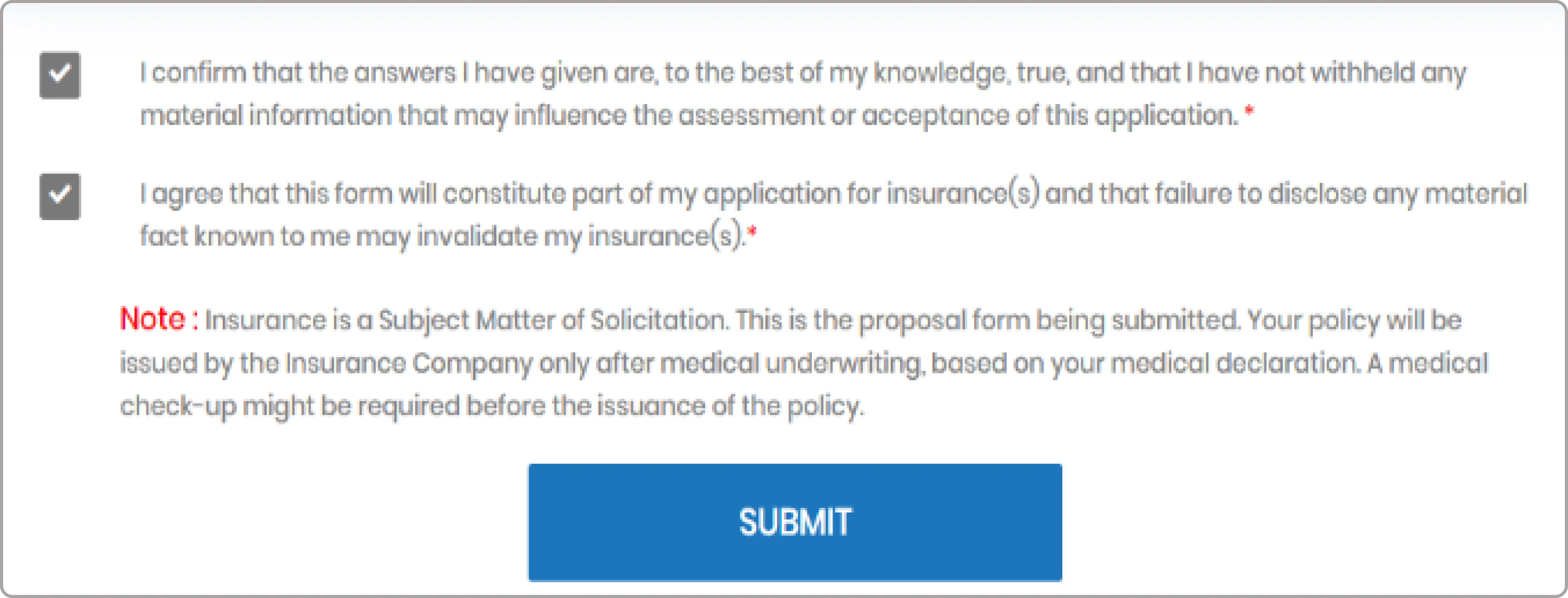Viewport: 1568px width, 598px height.
Task: Click the 'I agree that this form' label line
Action: (833, 194)
